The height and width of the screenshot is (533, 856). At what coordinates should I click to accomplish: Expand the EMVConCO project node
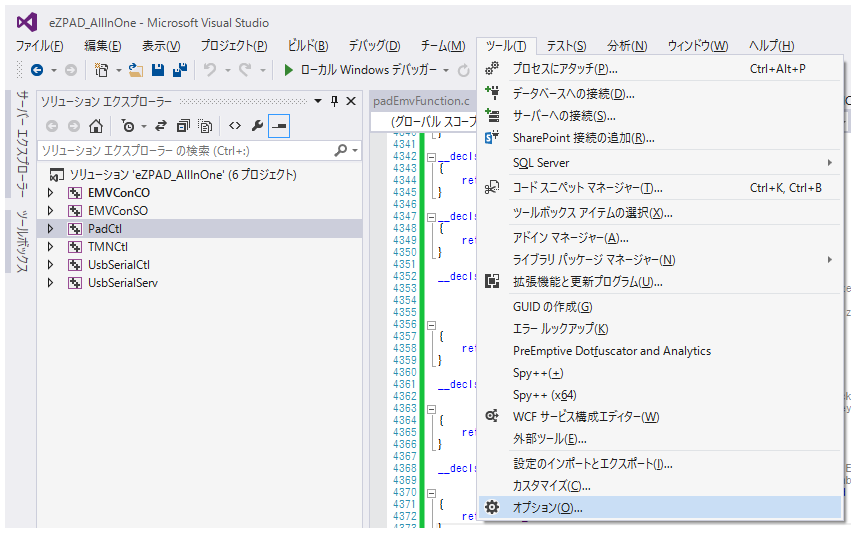[50, 193]
